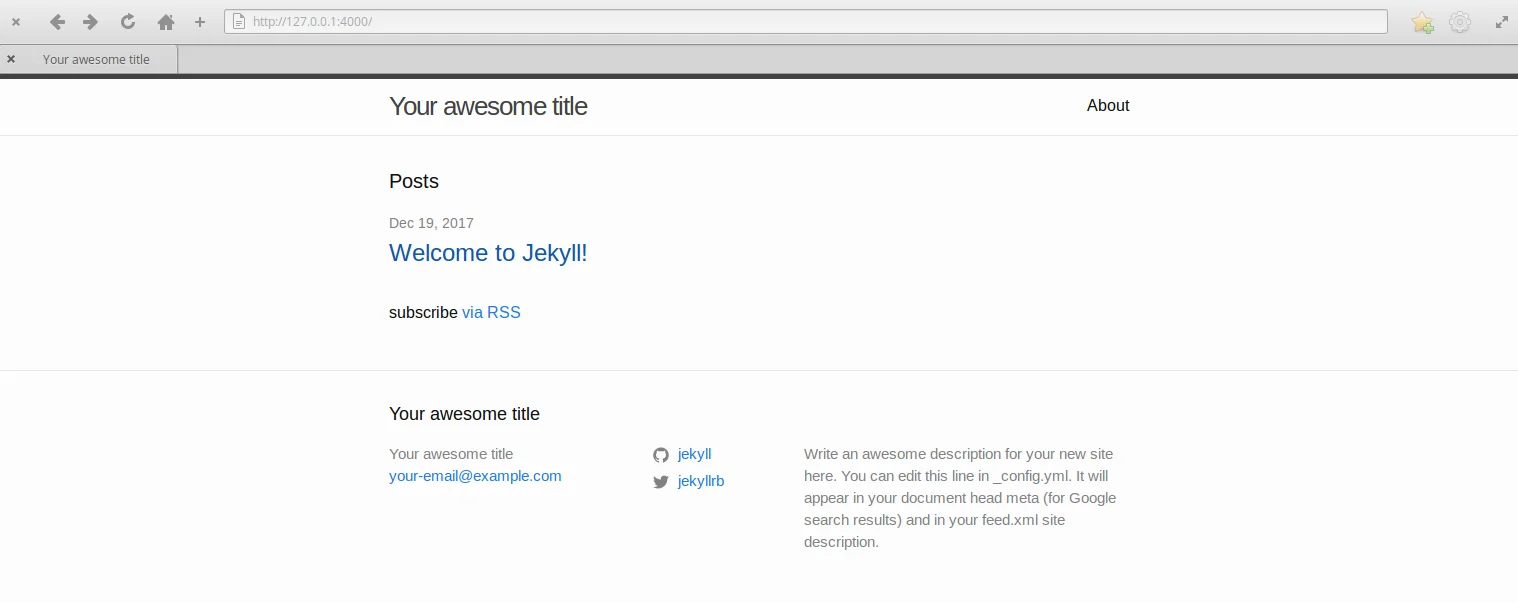Toggle fullscreen with the arrows icon
This screenshot has height=603, width=1518.
[1501, 21]
